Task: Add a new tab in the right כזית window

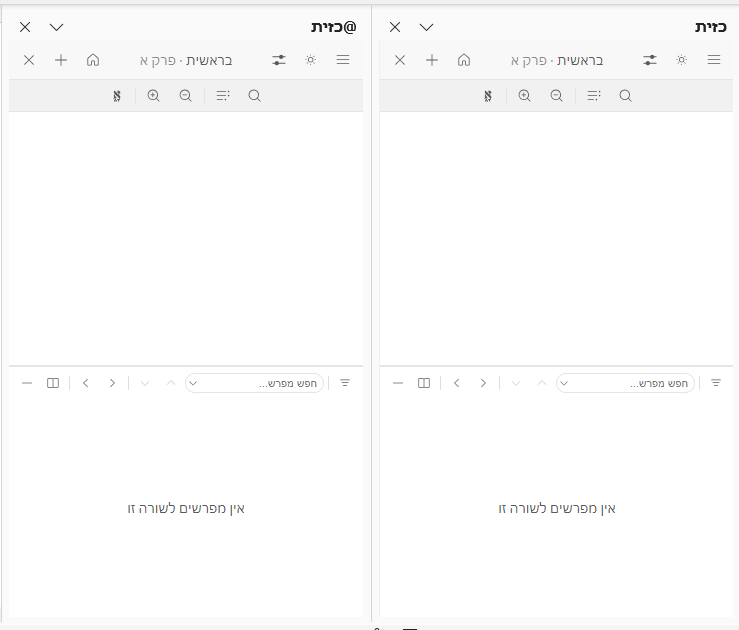Action: pyautogui.click(x=432, y=60)
